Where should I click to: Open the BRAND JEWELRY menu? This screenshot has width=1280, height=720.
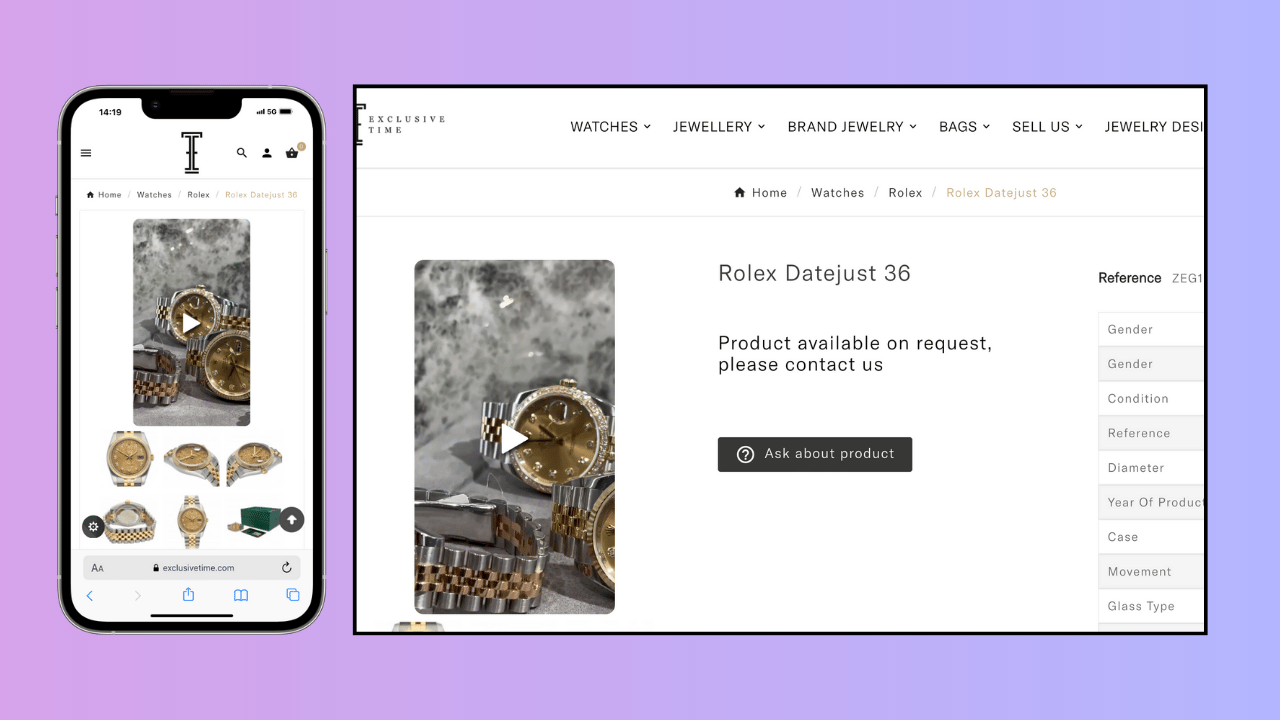tap(852, 127)
